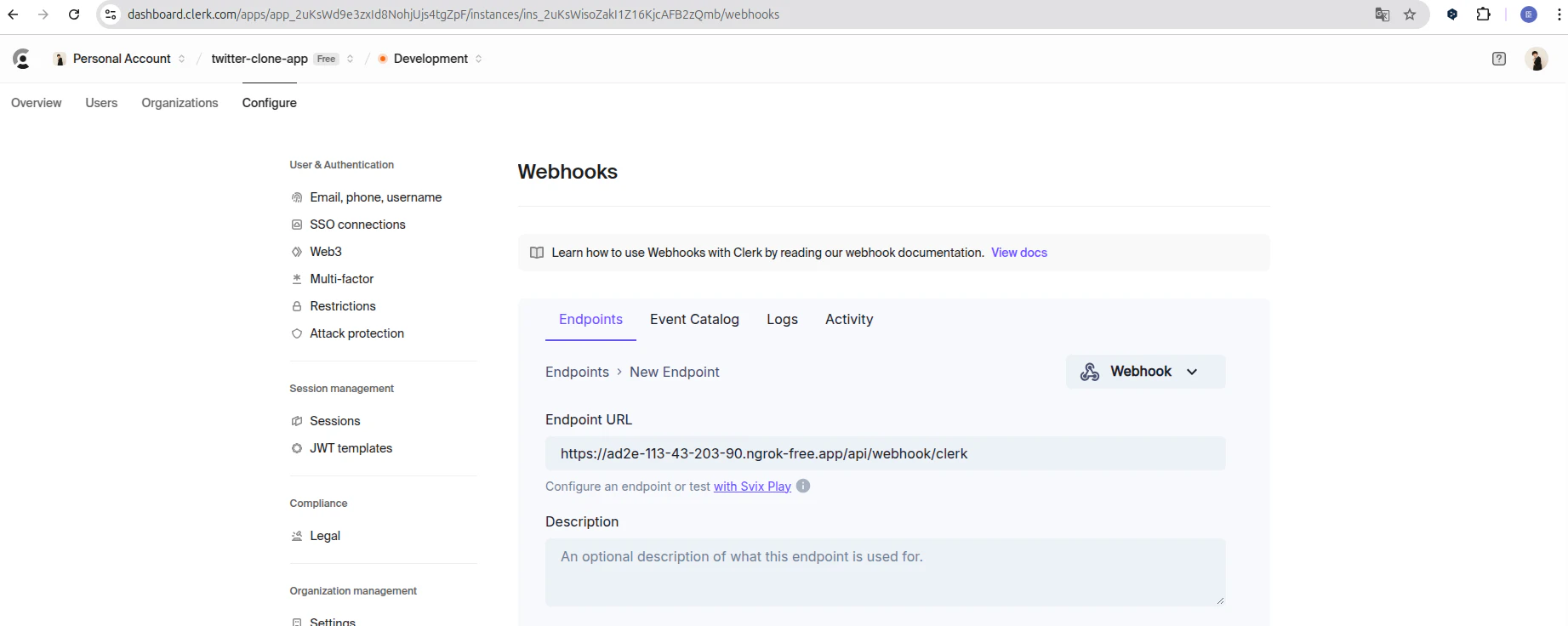The height and width of the screenshot is (626, 1568).
Task: Open user profile avatar menu
Action: coord(1537,59)
